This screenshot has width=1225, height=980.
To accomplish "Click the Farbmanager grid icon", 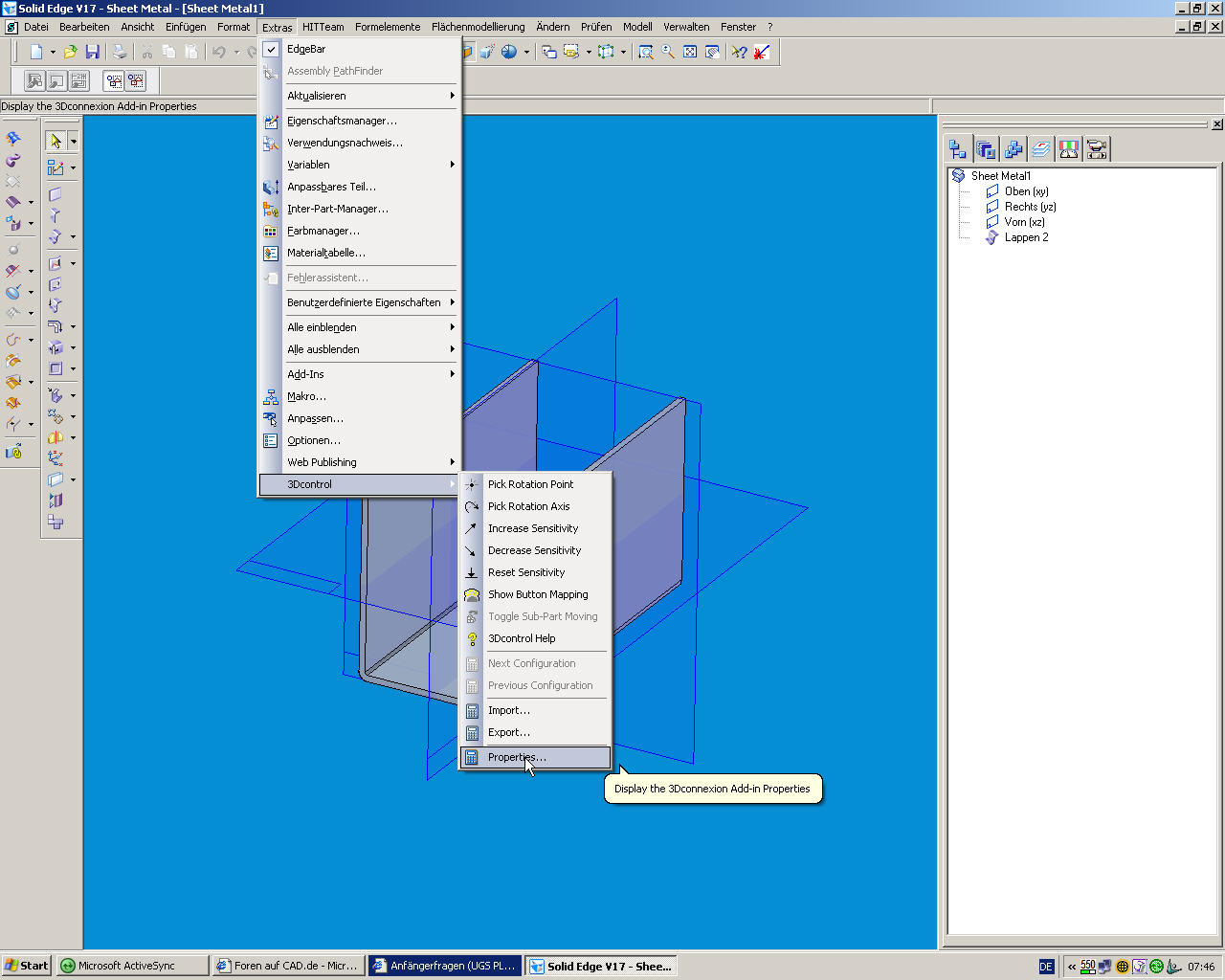I will 271,232.
